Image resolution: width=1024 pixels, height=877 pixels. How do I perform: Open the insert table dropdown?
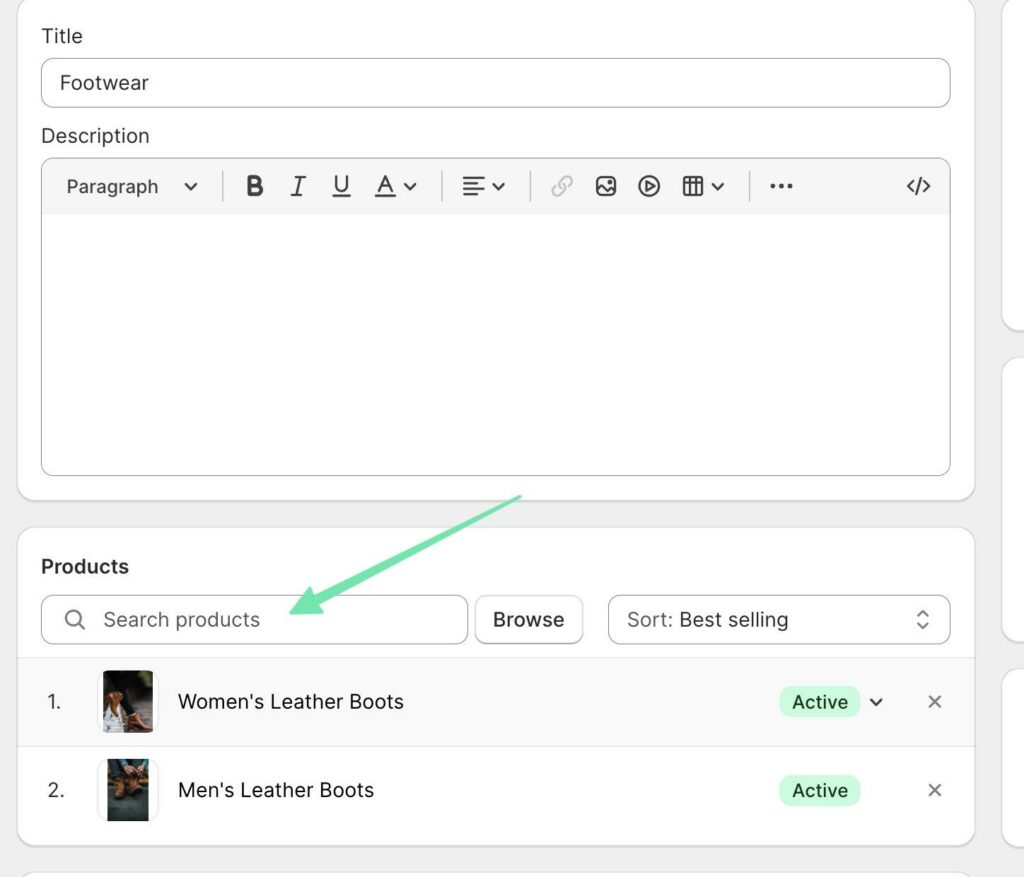(x=703, y=186)
